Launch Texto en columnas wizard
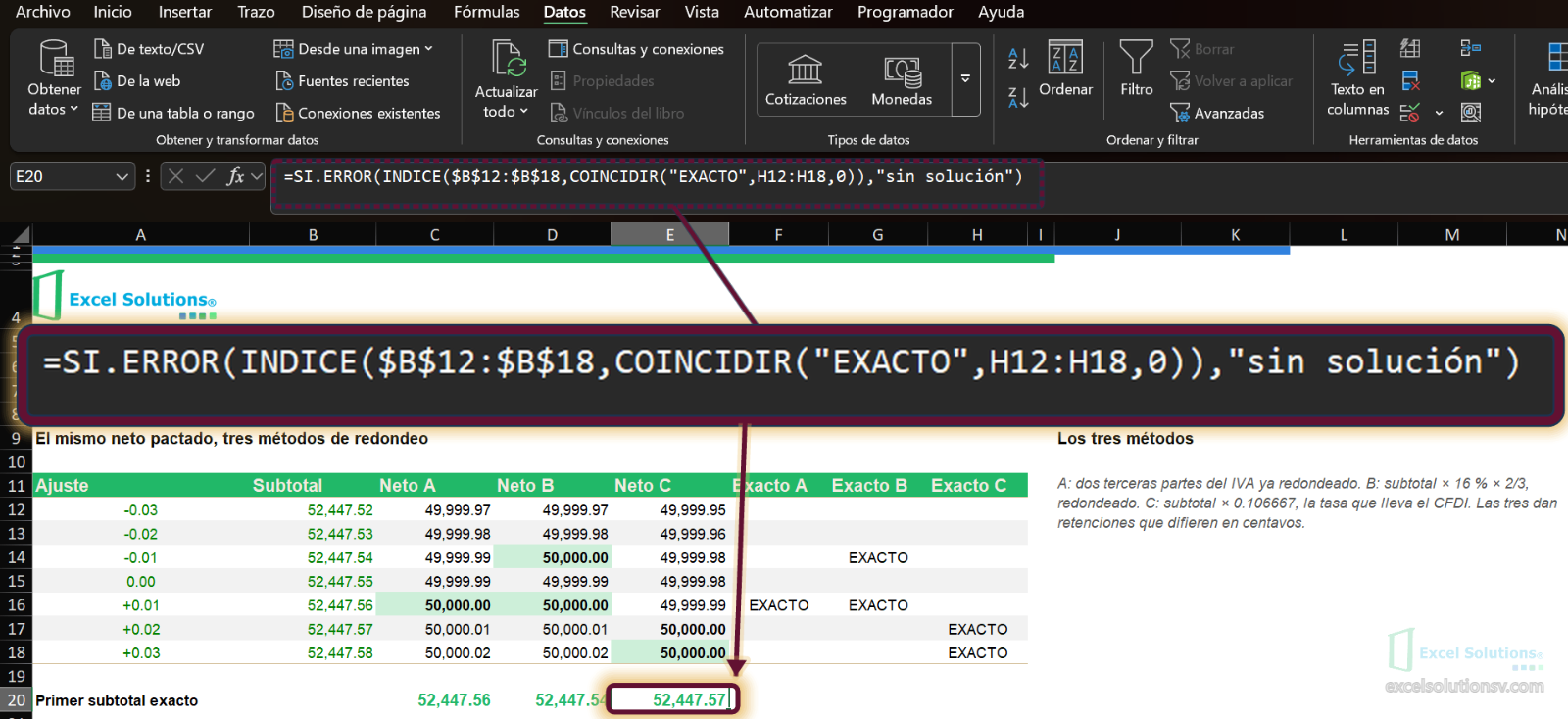Image resolution: width=1568 pixels, height=719 pixels. click(1357, 78)
